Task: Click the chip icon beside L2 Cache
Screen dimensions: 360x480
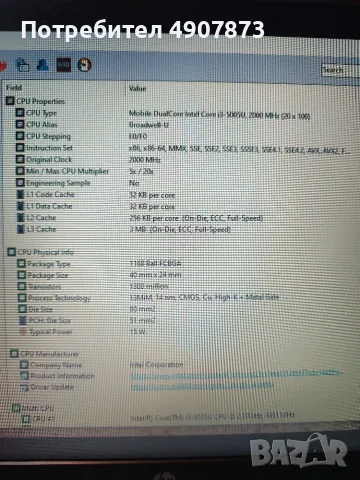Action: [x=20, y=218]
